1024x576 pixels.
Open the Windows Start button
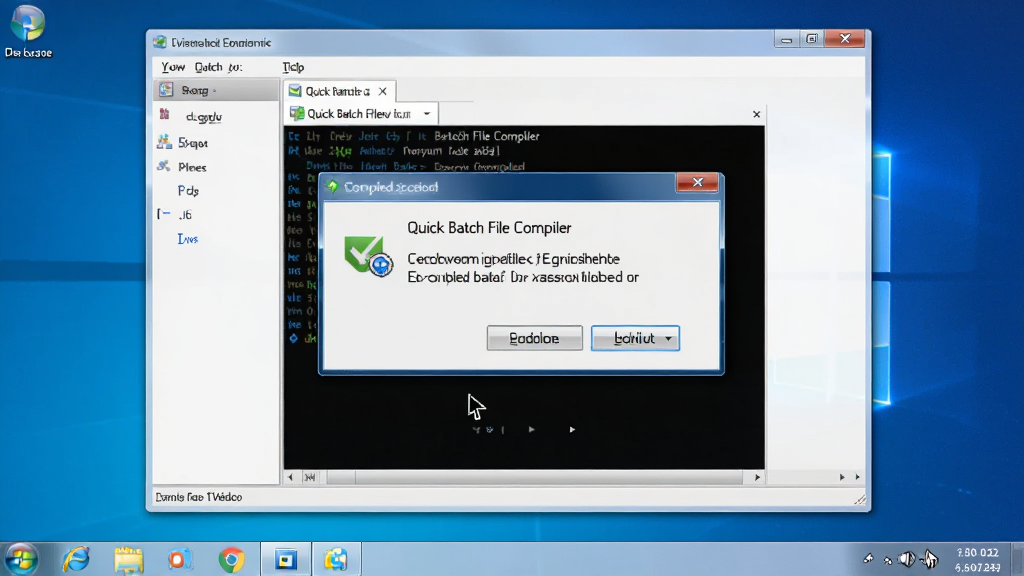point(20,560)
